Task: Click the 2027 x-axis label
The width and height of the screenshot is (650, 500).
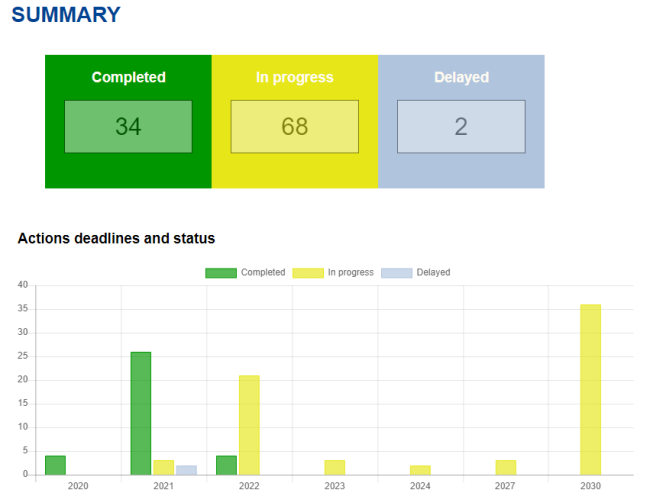Action: (505, 486)
